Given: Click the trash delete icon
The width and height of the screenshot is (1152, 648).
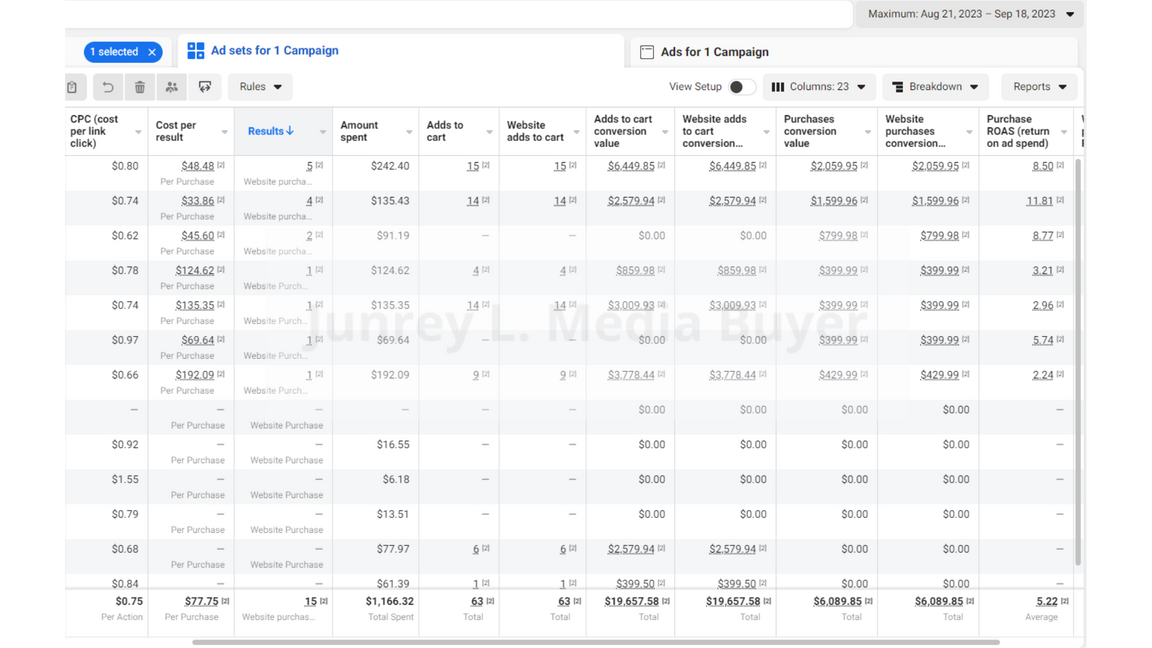Looking at the screenshot, I should (140, 87).
